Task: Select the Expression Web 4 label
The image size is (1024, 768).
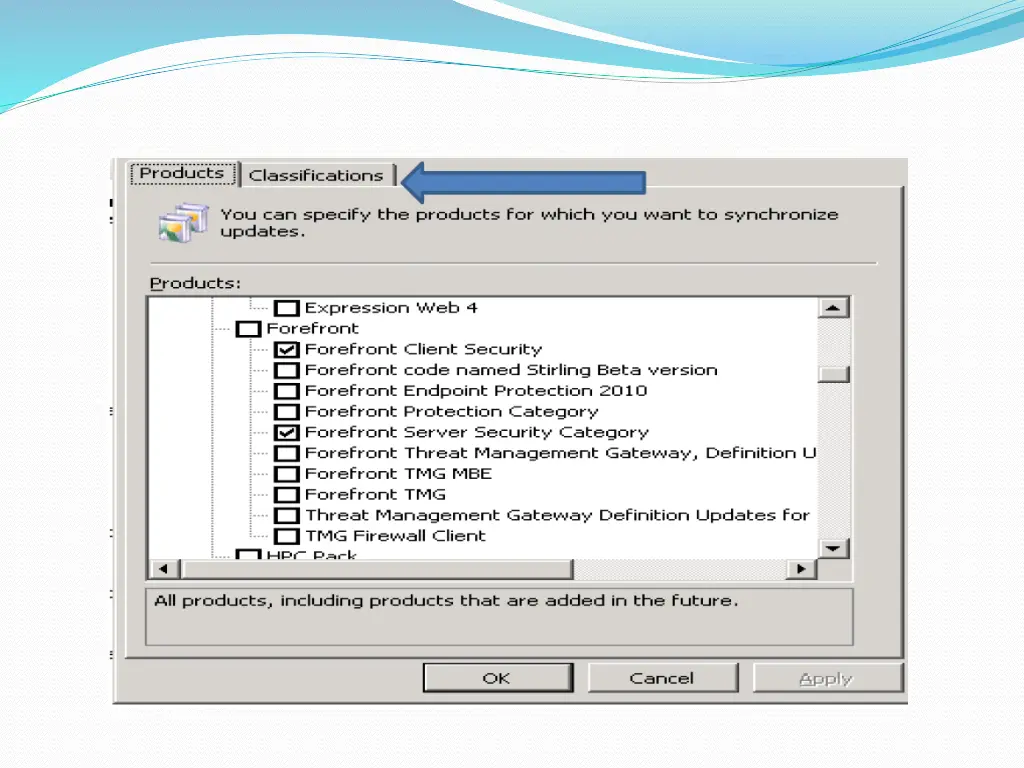Action: click(x=391, y=308)
